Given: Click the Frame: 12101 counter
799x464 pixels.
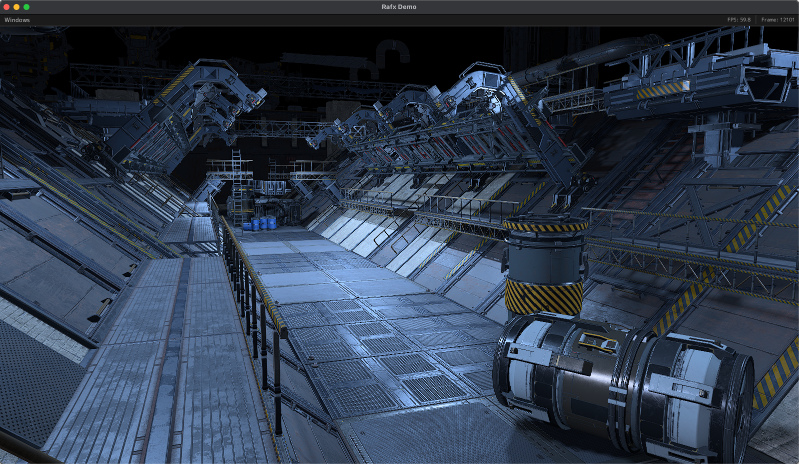Looking at the screenshot, I should [x=778, y=20].
